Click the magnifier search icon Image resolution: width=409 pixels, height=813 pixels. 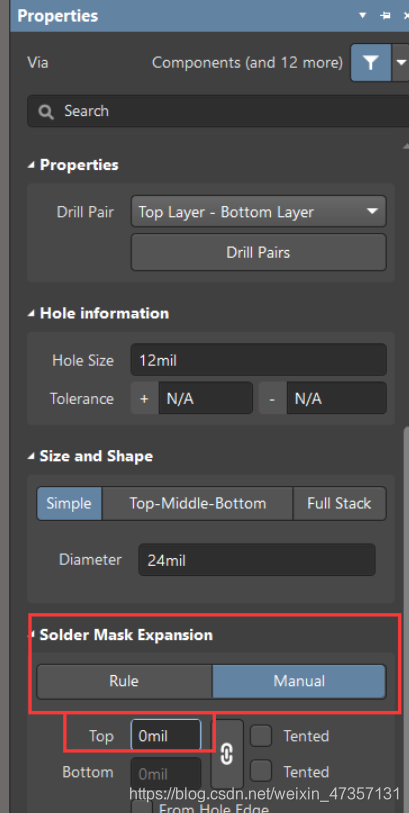(x=46, y=111)
